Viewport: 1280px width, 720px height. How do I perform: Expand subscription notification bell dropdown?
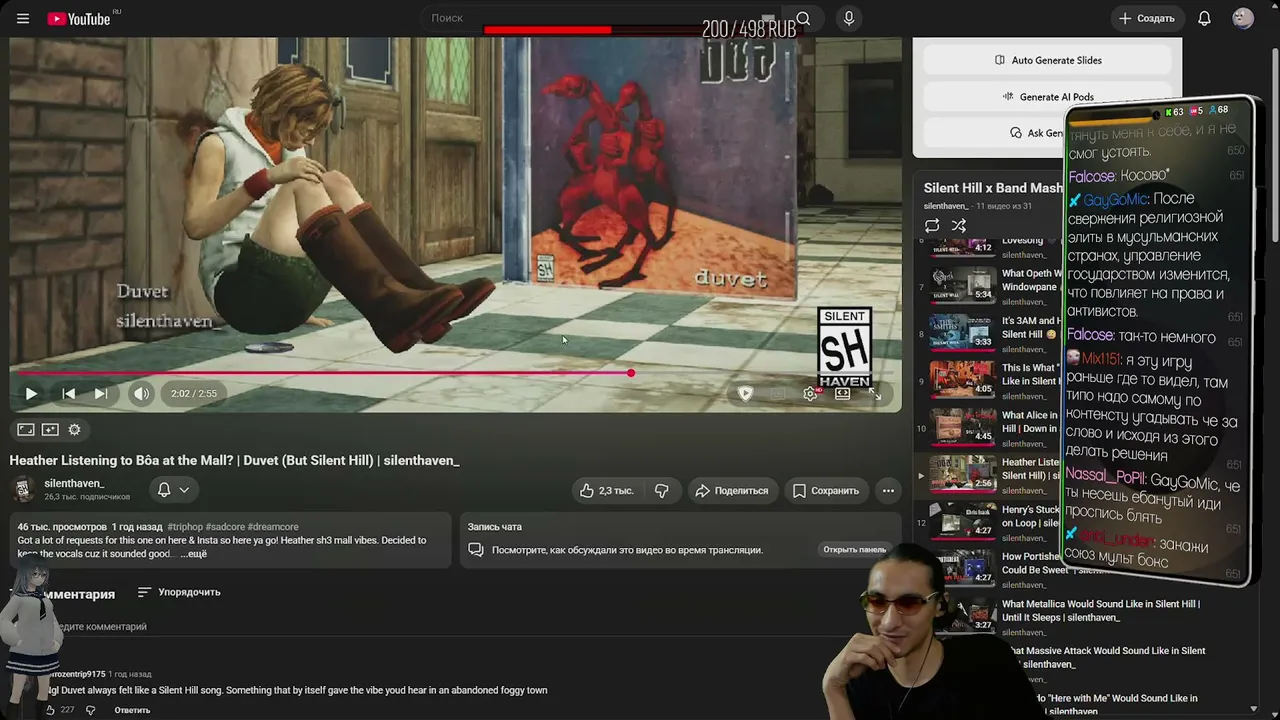pos(173,490)
